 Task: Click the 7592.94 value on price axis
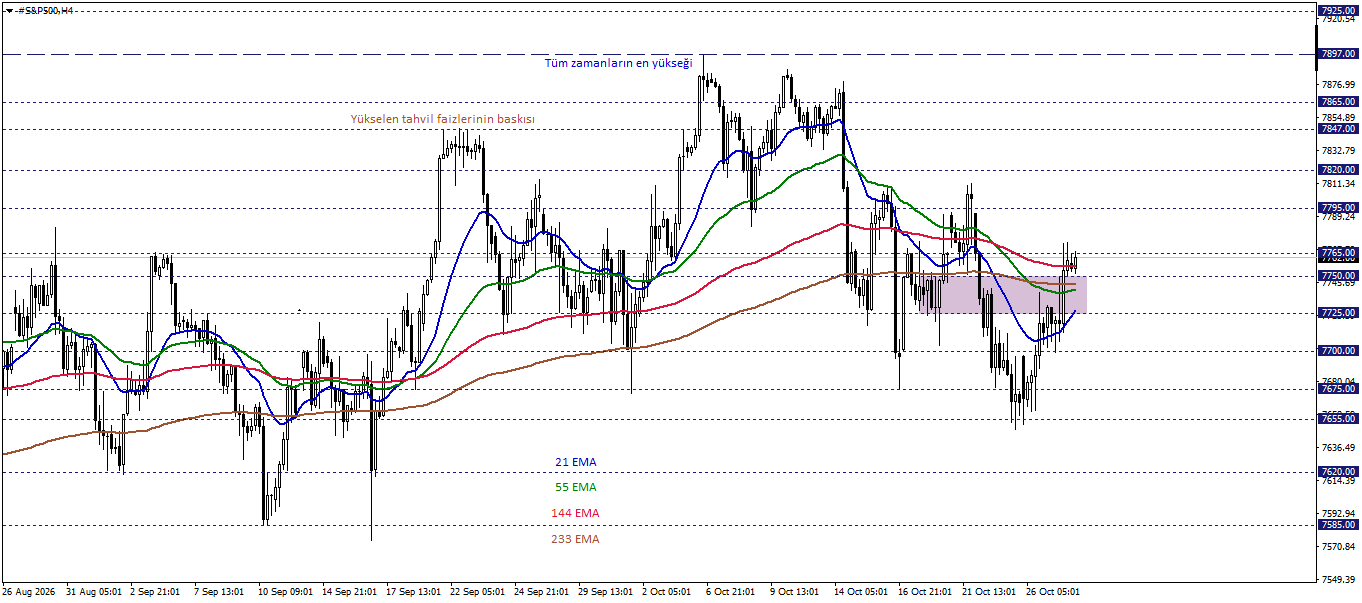1337,514
